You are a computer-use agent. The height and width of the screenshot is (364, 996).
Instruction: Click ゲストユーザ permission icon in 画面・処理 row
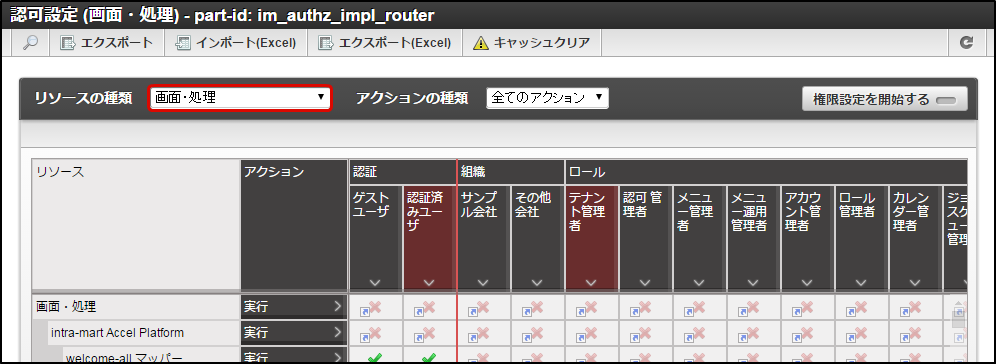point(370,308)
